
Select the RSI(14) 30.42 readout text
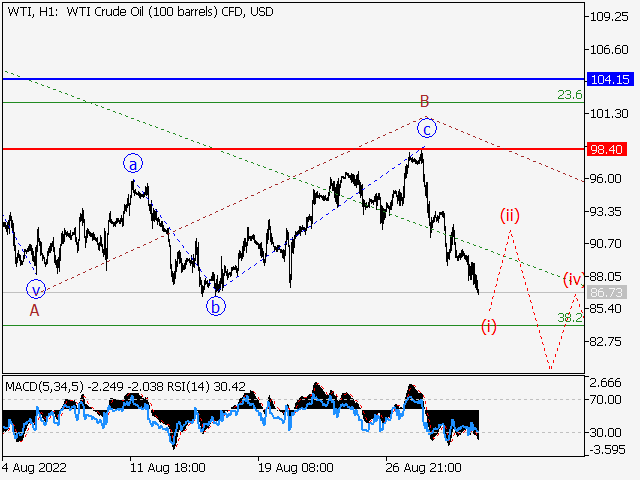[205, 386]
